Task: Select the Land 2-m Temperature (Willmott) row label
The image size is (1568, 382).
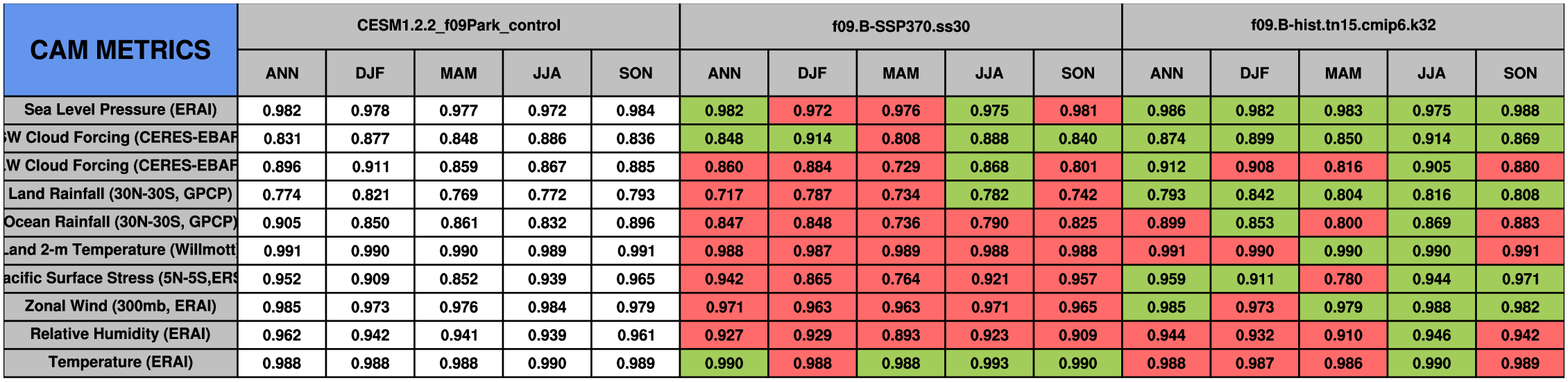Action: click(120, 250)
